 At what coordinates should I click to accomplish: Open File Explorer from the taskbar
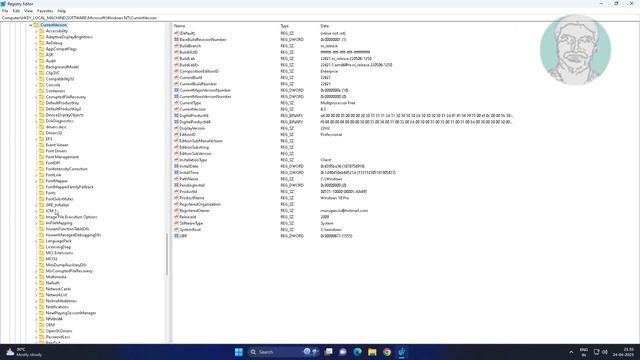[372, 352]
